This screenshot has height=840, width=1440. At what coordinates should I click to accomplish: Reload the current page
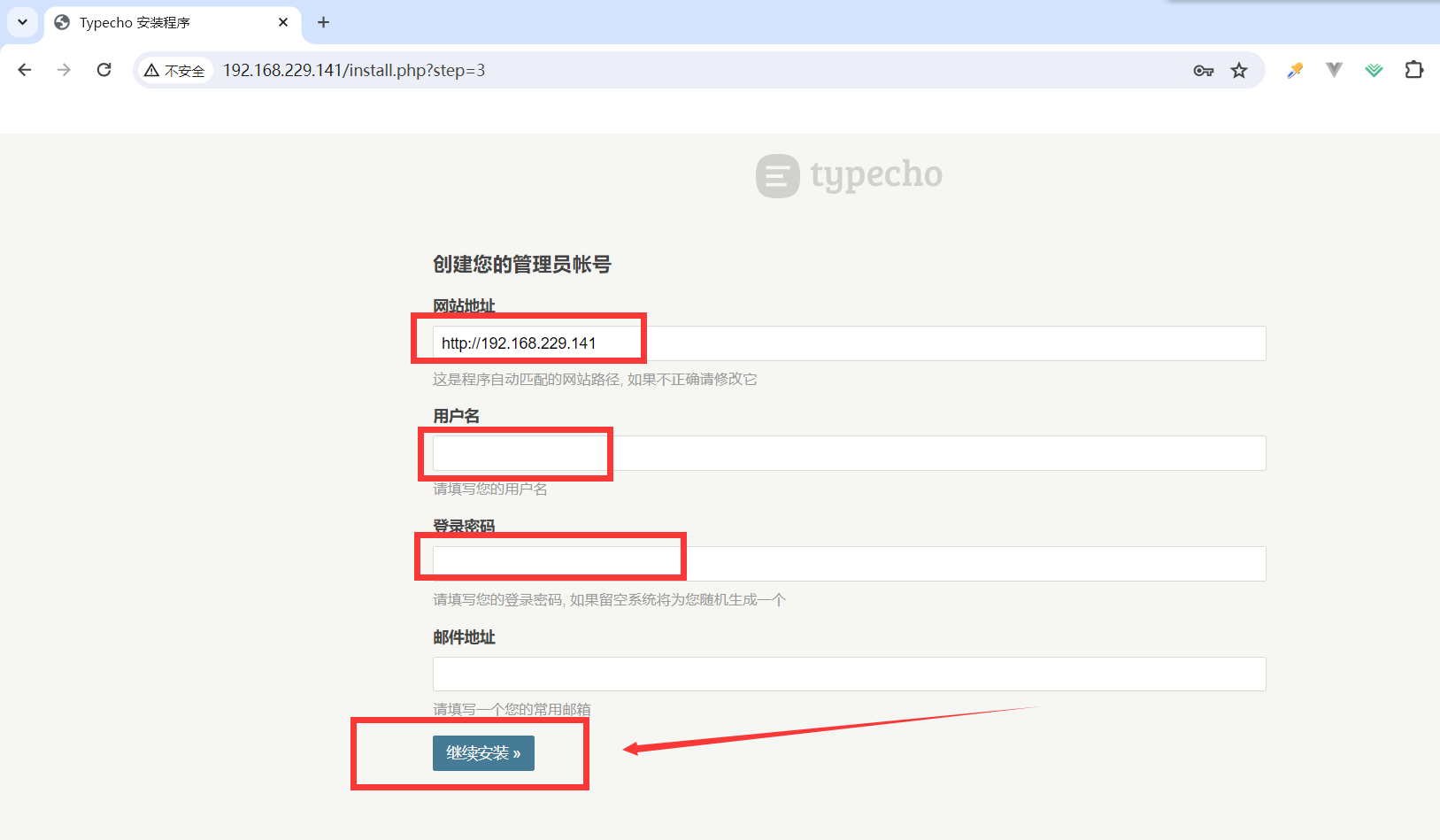click(104, 70)
